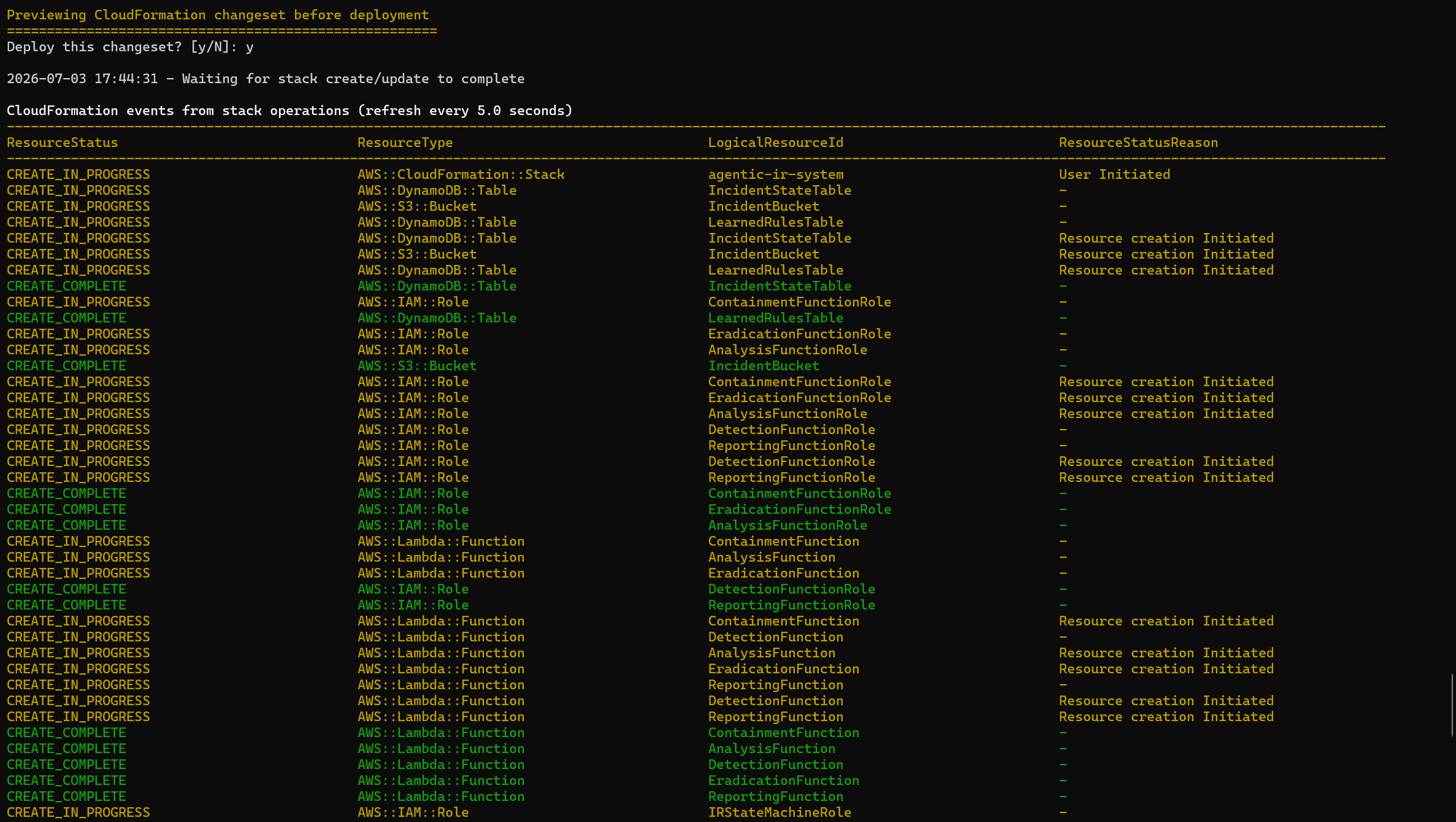Image resolution: width=1456 pixels, height=822 pixels.
Task: Click the green ContainmentFunctionRole logical ID
Action: coord(800,493)
